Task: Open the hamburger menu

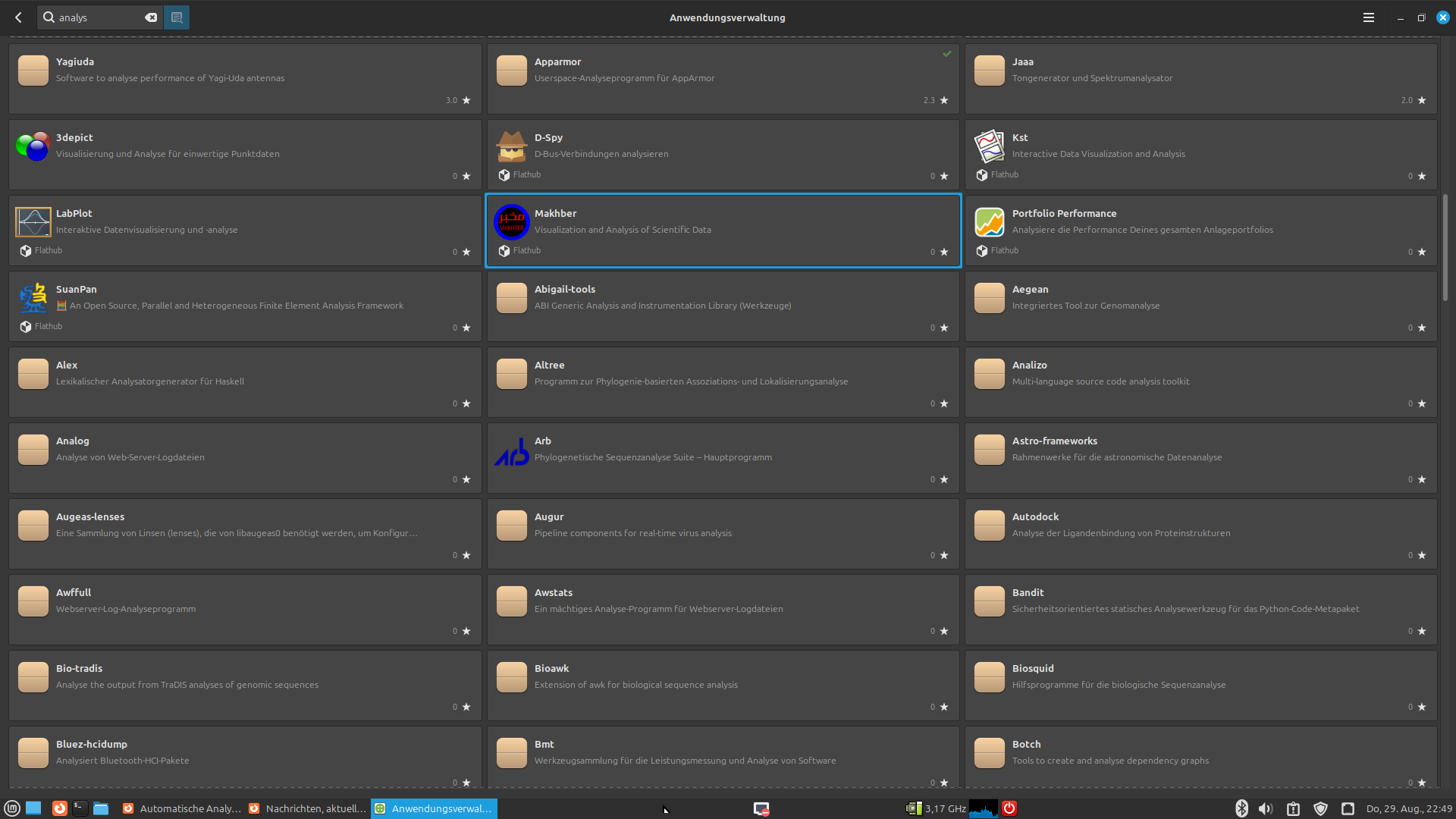Action: click(1368, 17)
